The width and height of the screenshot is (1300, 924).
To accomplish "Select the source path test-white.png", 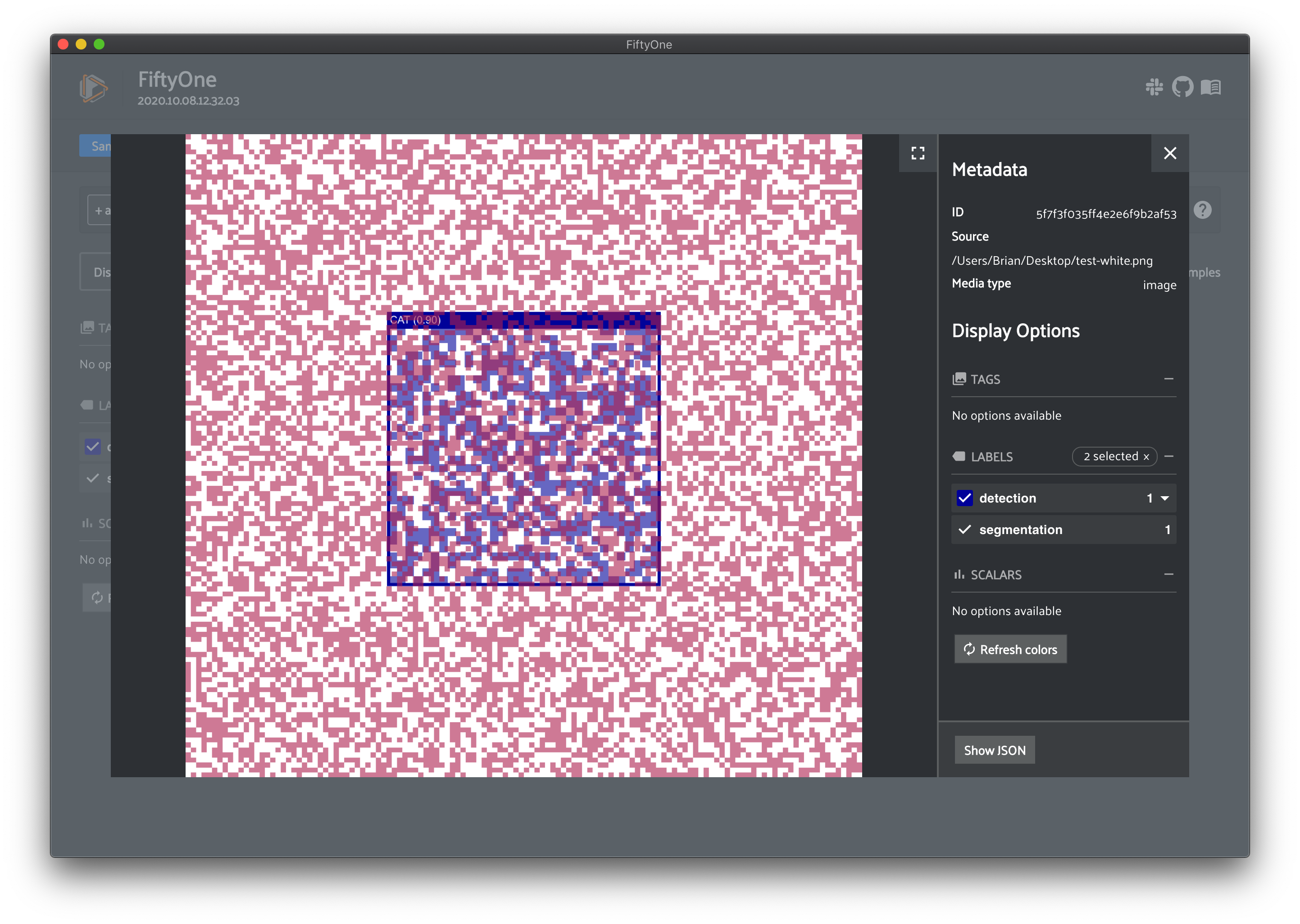I will pos(1052,261).
